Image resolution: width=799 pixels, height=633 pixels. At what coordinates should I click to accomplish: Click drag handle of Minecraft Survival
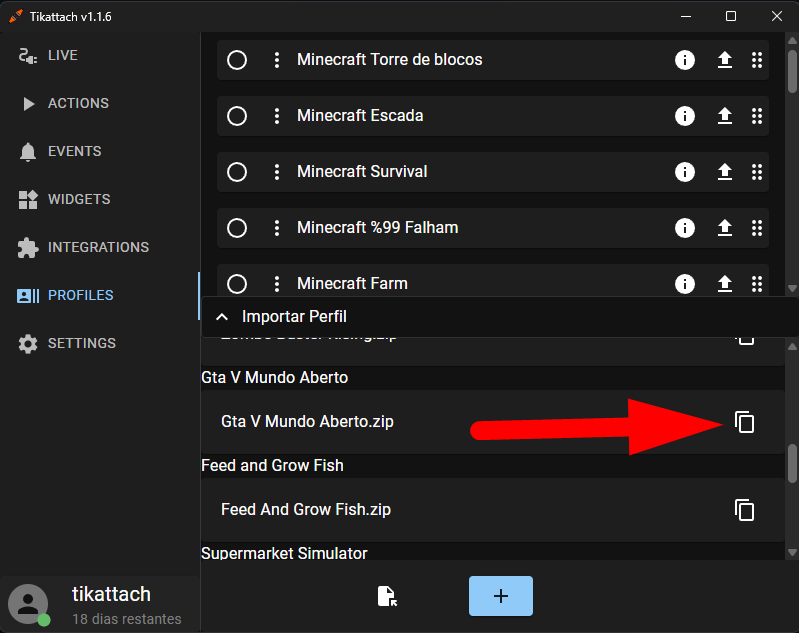(x=757, y=172)
